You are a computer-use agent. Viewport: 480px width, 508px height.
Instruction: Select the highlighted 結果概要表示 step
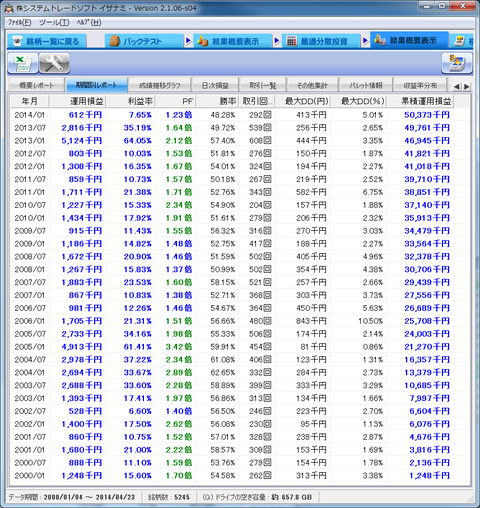tap(409, 41)
